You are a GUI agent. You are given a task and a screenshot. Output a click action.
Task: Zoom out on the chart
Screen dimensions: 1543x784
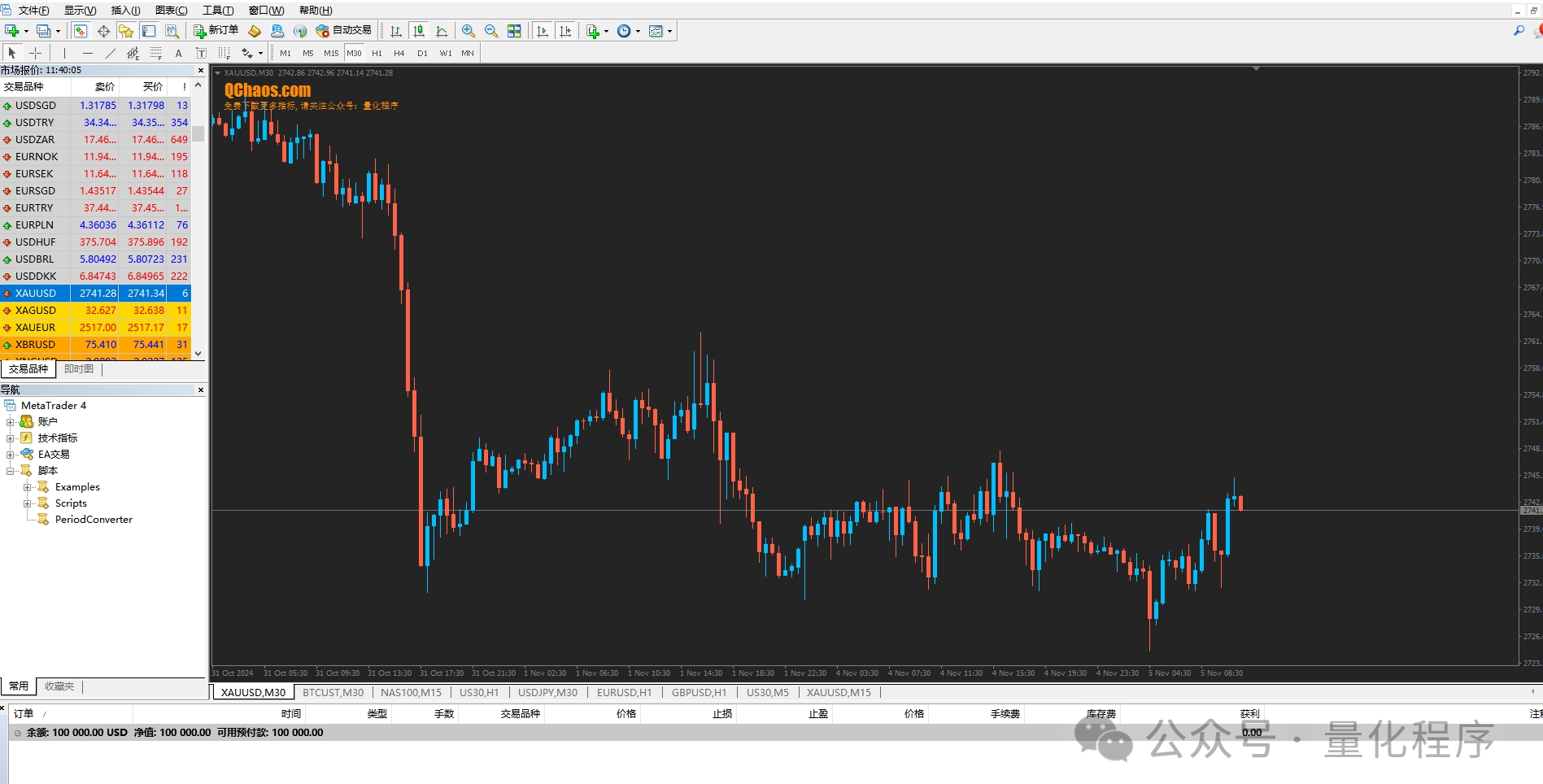click(x=491, y=31)
